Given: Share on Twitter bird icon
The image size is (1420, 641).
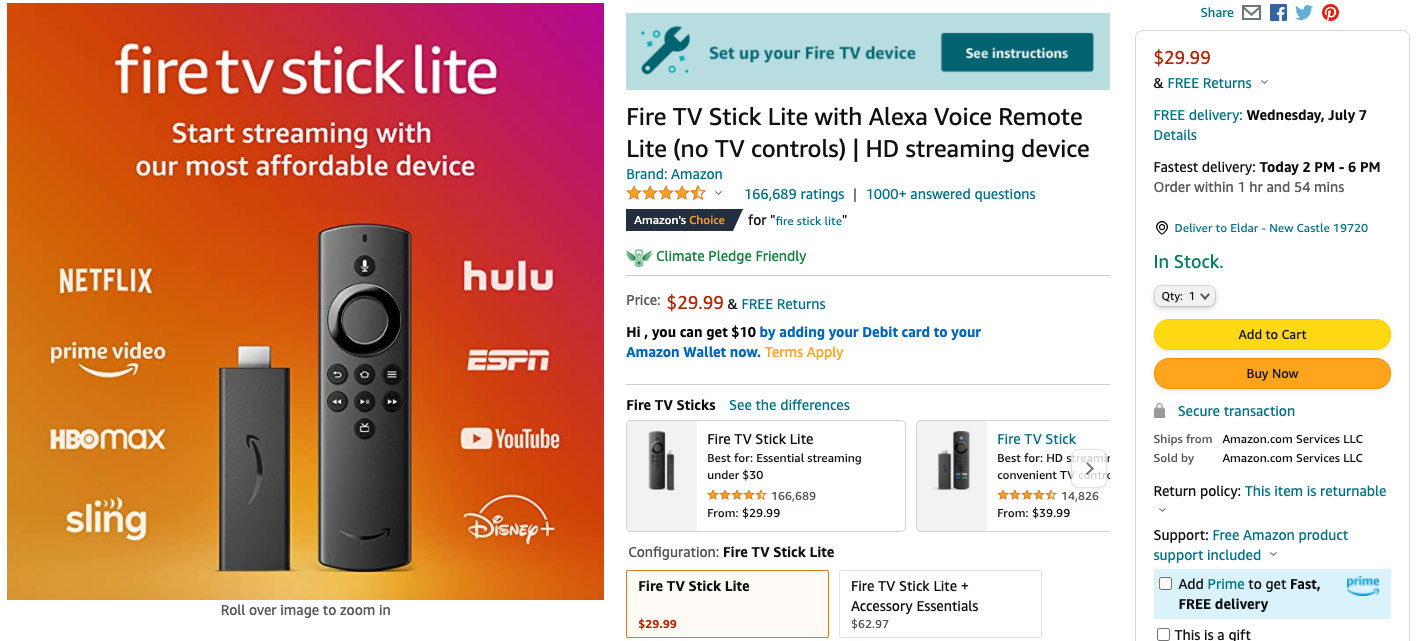Looking at the screenshot, I should click(x=1304, y=13).
